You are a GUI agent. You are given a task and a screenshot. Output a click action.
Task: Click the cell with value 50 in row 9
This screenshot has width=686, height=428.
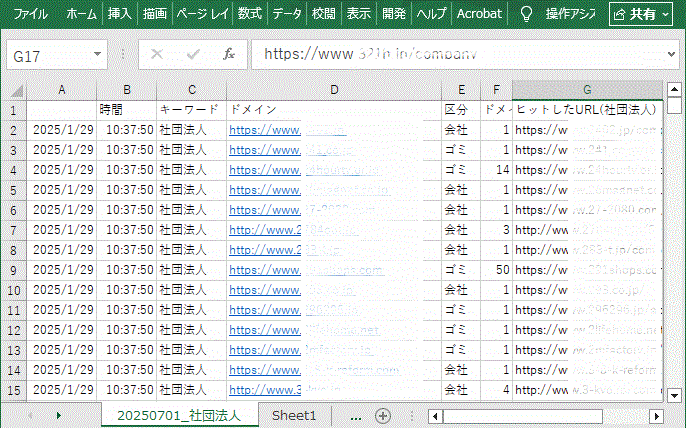497,270
